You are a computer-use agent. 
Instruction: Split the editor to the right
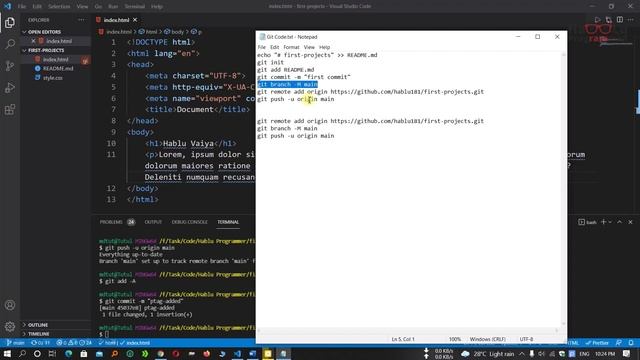pos(620,20)
